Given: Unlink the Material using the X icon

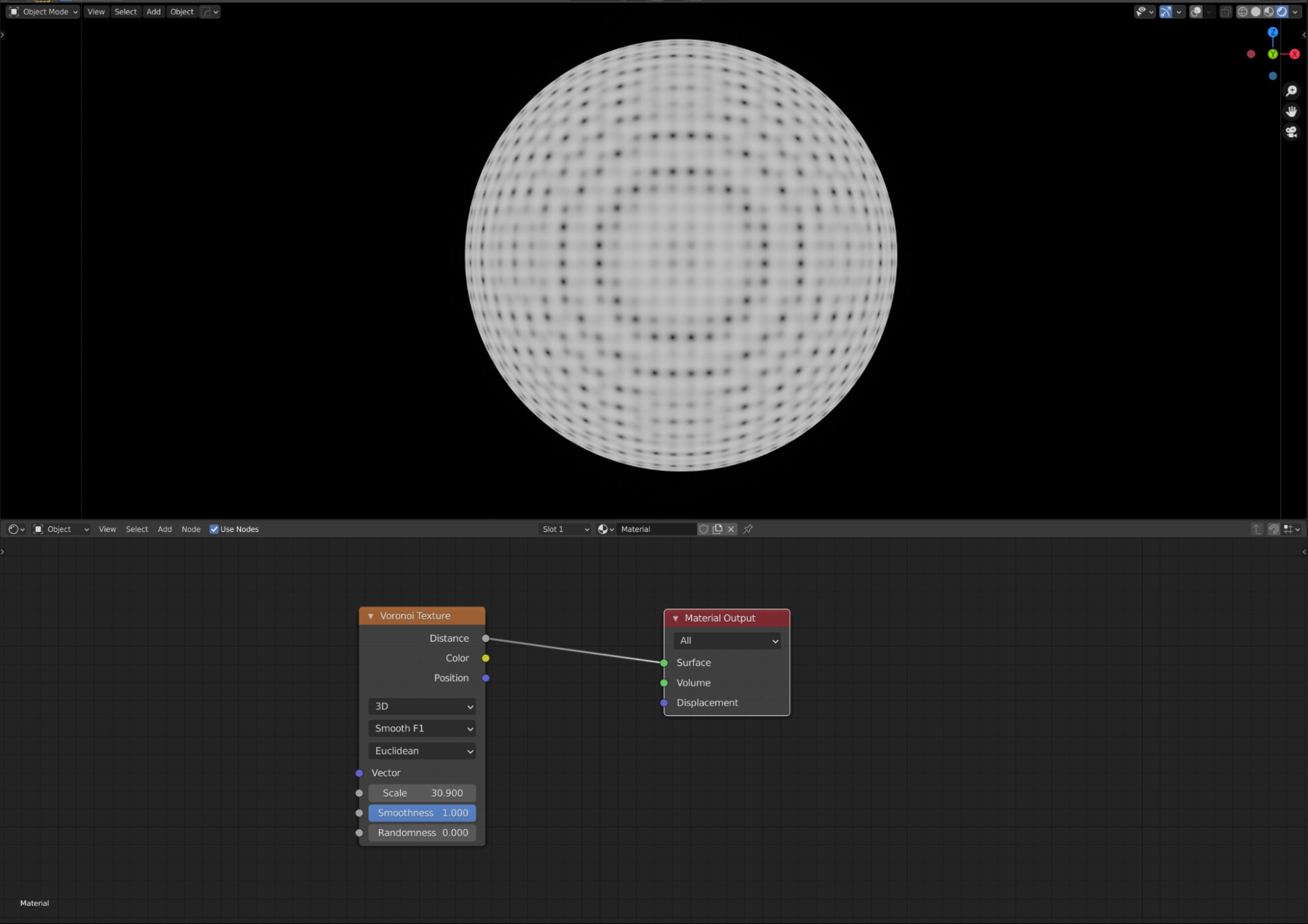Looking at the screenshot, I should 731,529.
